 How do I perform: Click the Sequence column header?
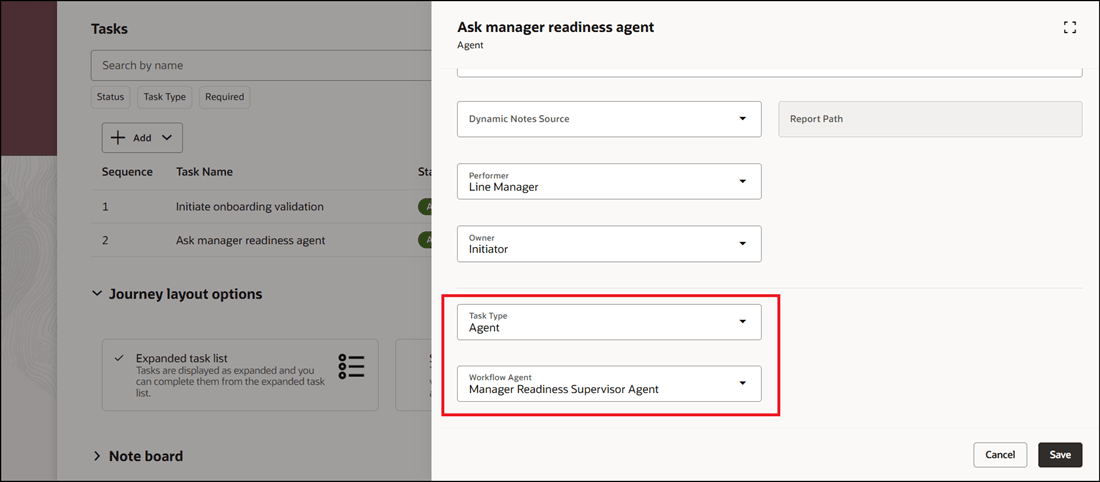[127, 172]
